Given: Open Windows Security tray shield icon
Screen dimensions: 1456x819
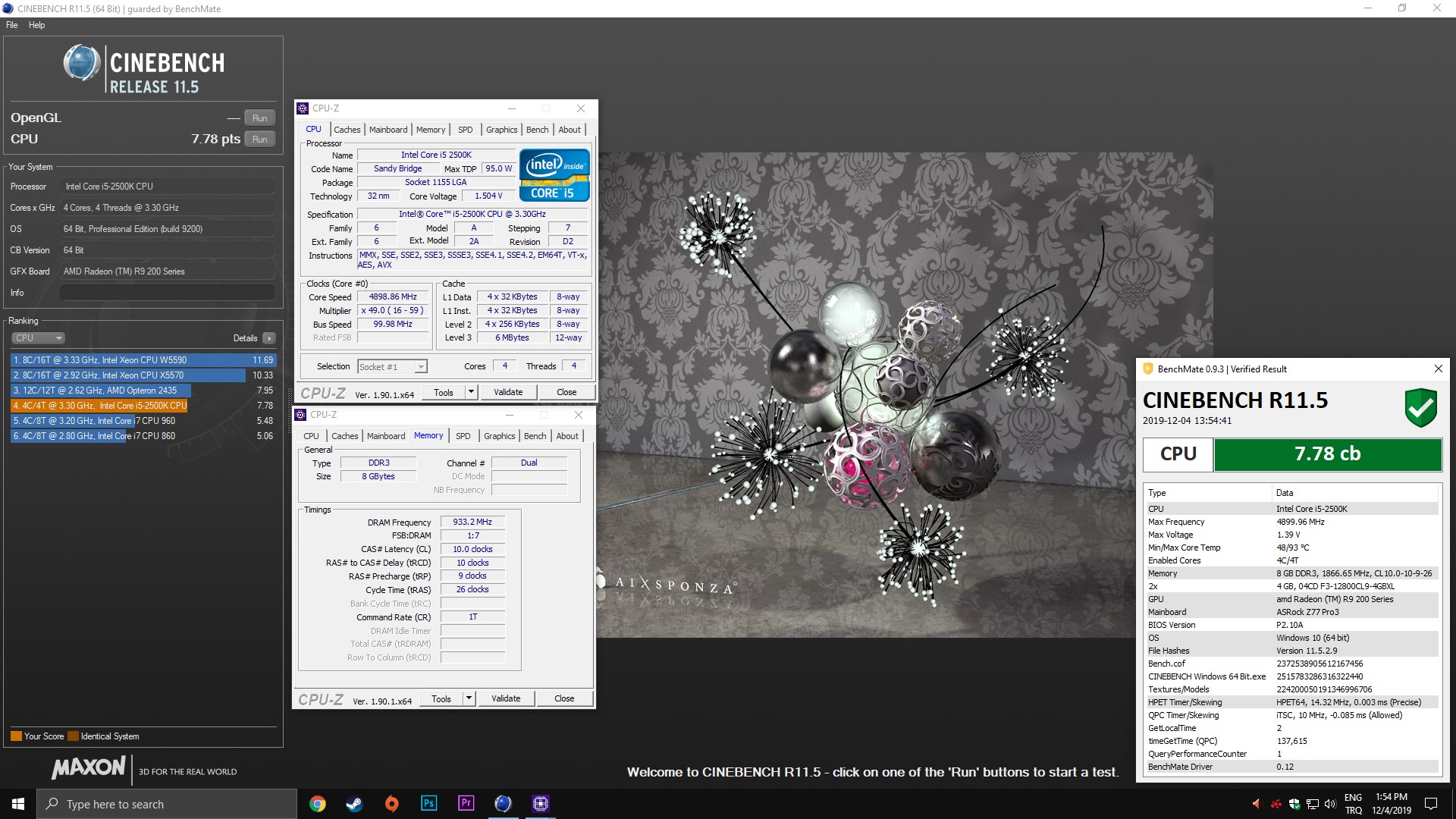Looking at the screenshot, I should pos(1294,804).
